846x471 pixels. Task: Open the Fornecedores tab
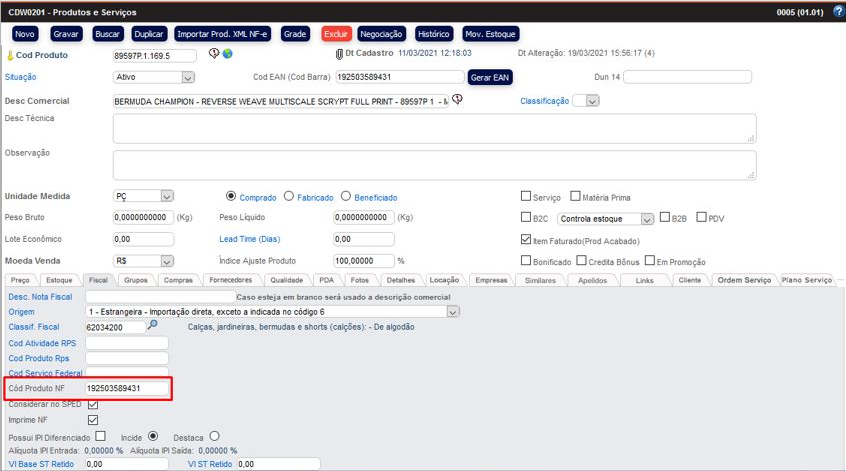[x=231, y=281]
